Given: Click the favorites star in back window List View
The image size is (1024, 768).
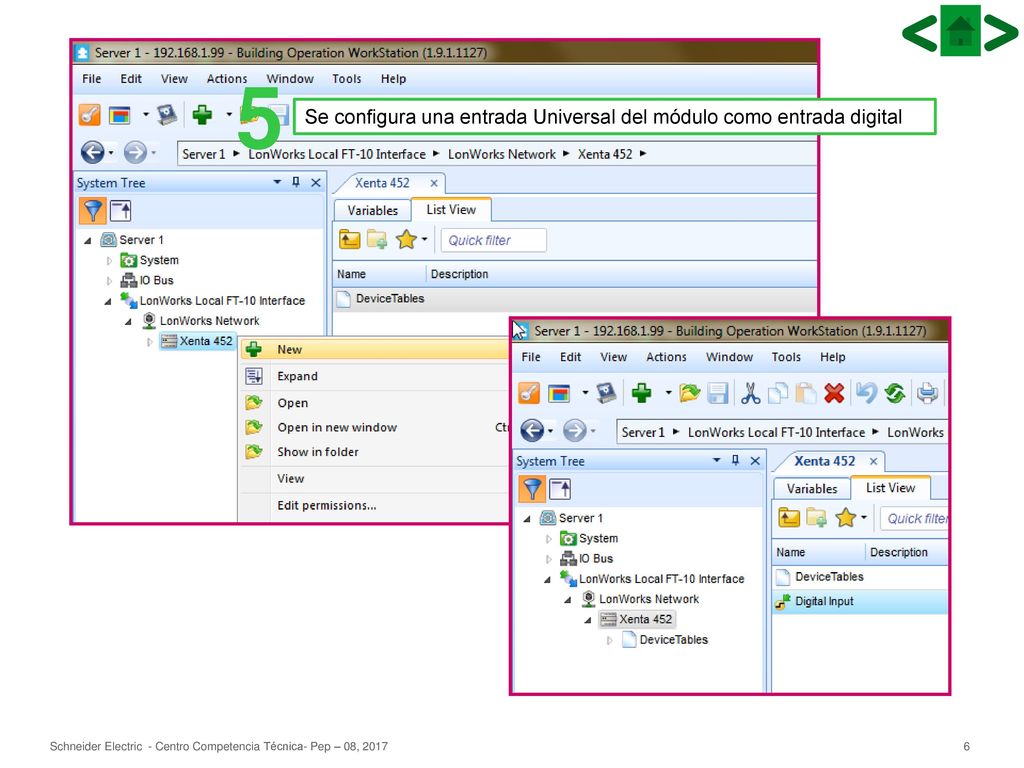Looking at the screenshot, I should (x=406, y=240).
